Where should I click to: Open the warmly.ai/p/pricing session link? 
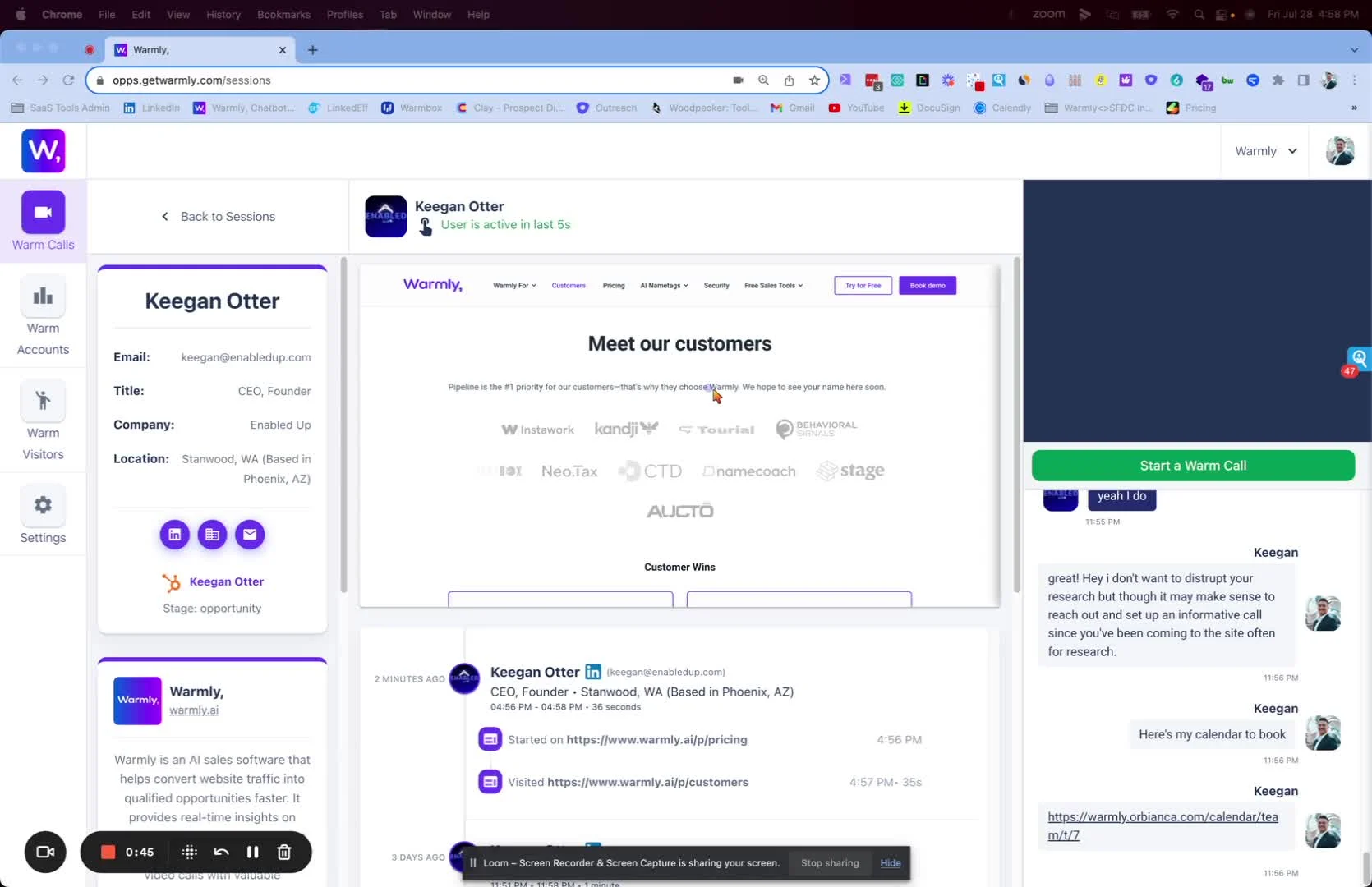[656, 739]
